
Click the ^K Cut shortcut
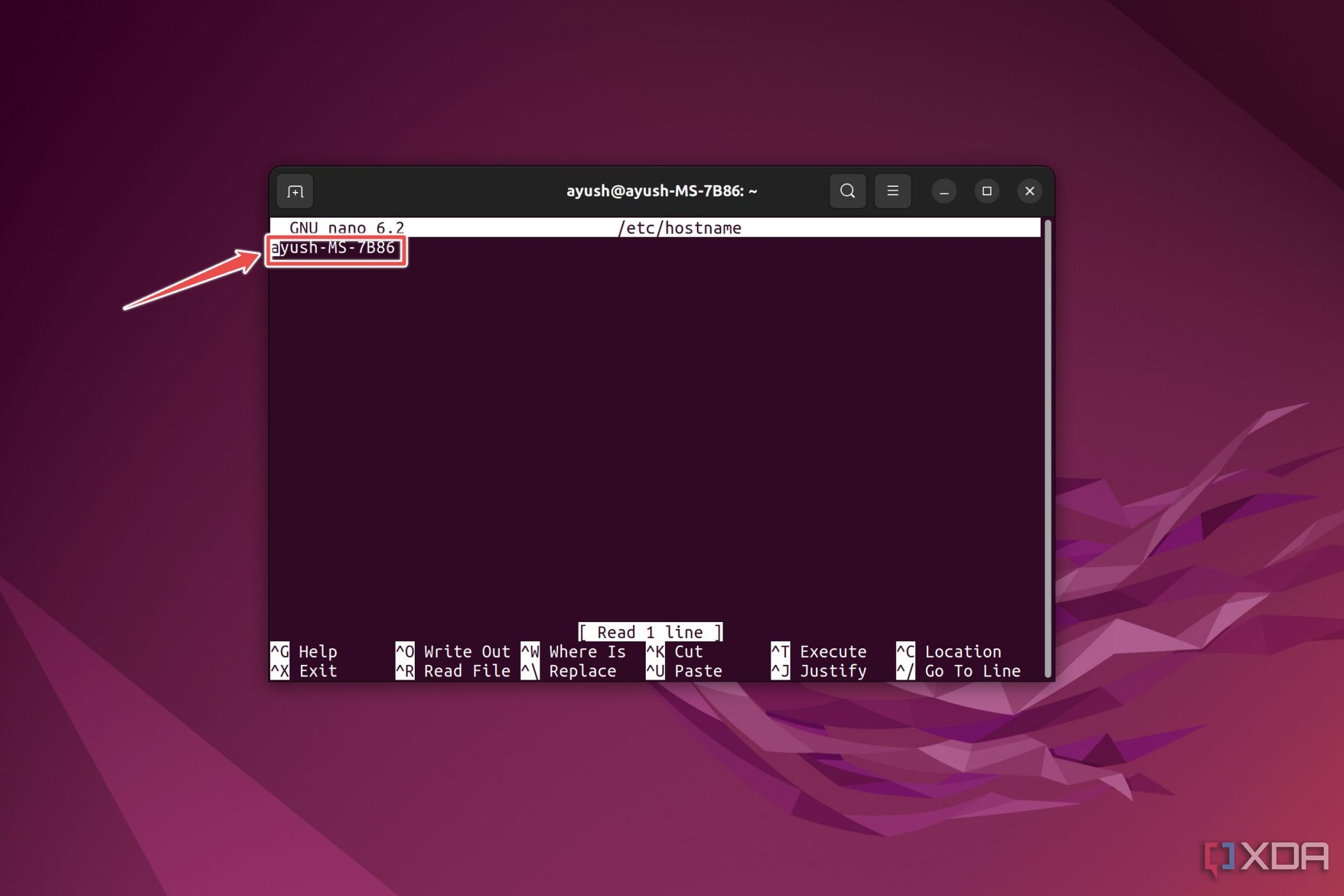click(675, 652)
